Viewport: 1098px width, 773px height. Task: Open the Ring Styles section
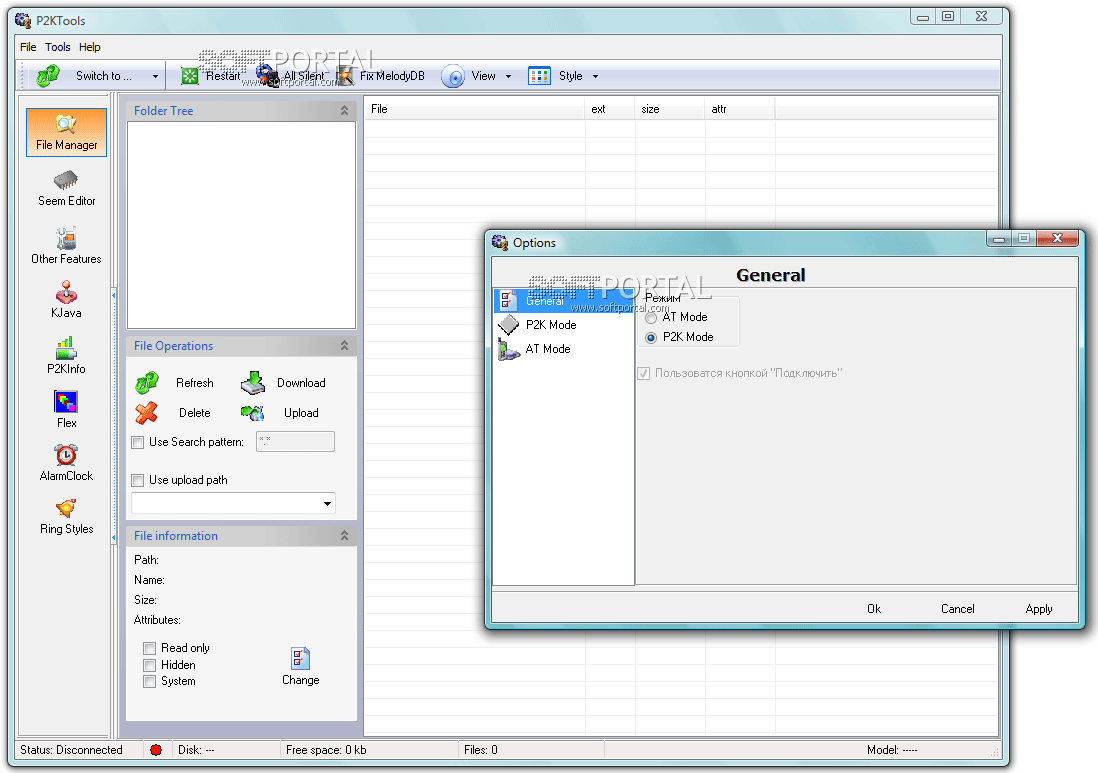[67, 517]
